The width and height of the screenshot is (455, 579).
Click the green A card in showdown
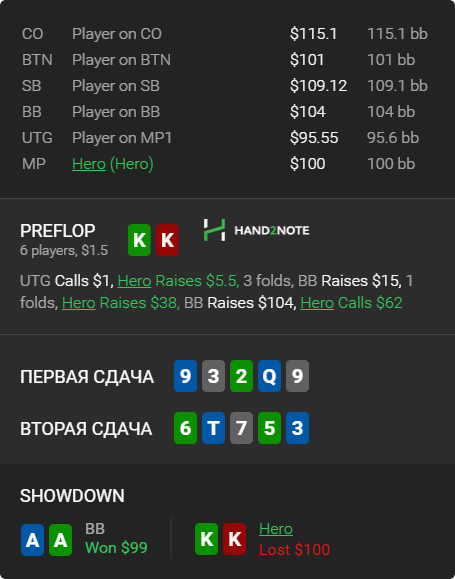point(61,540)
